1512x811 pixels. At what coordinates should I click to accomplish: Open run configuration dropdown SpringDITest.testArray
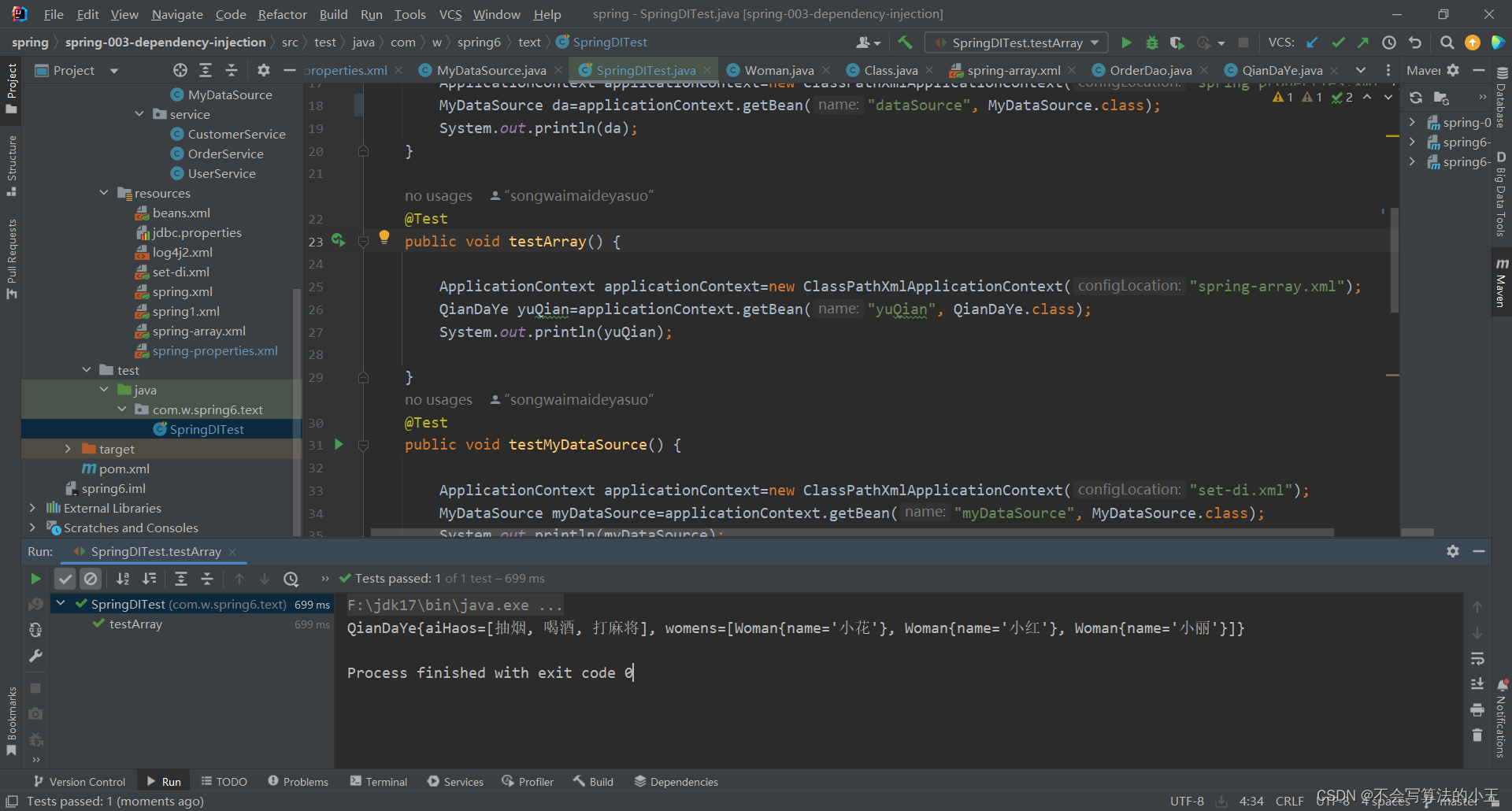coord(1017,43)
